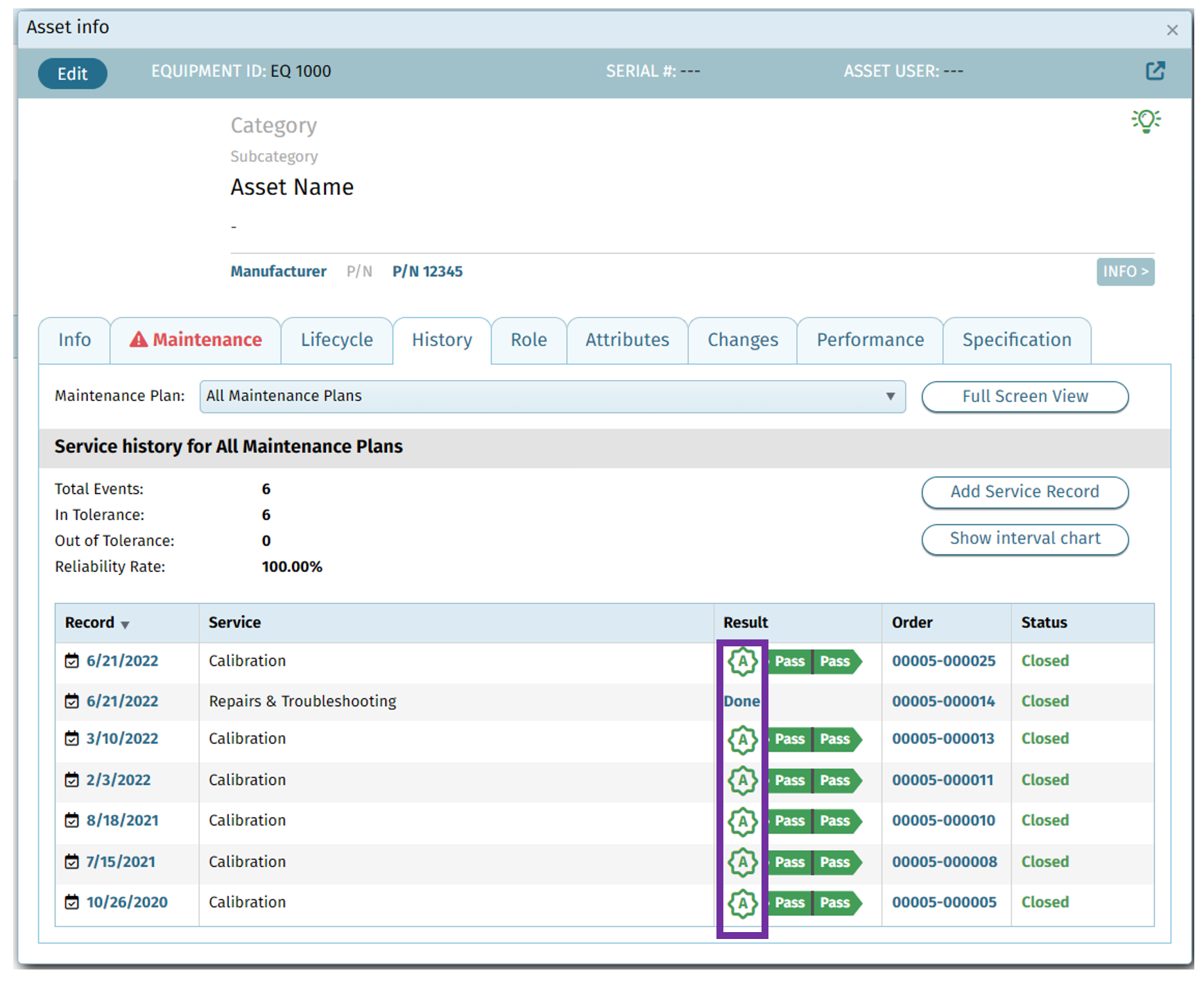Click Pass result tags for order 00005-000005
Image resolution: width=1204 pixels, height=982 pixels.
pyautogui.click(x=815, y=903)
